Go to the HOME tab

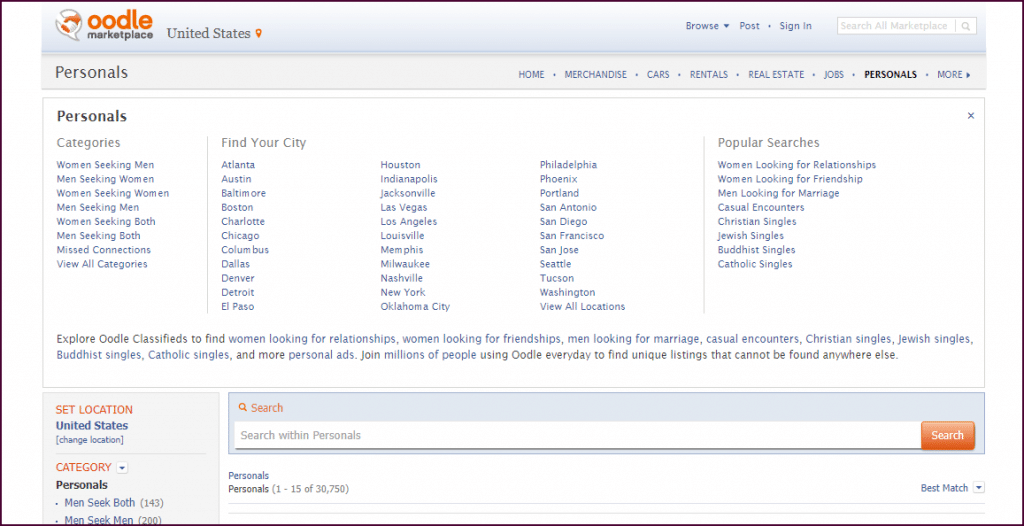[531, 74]
